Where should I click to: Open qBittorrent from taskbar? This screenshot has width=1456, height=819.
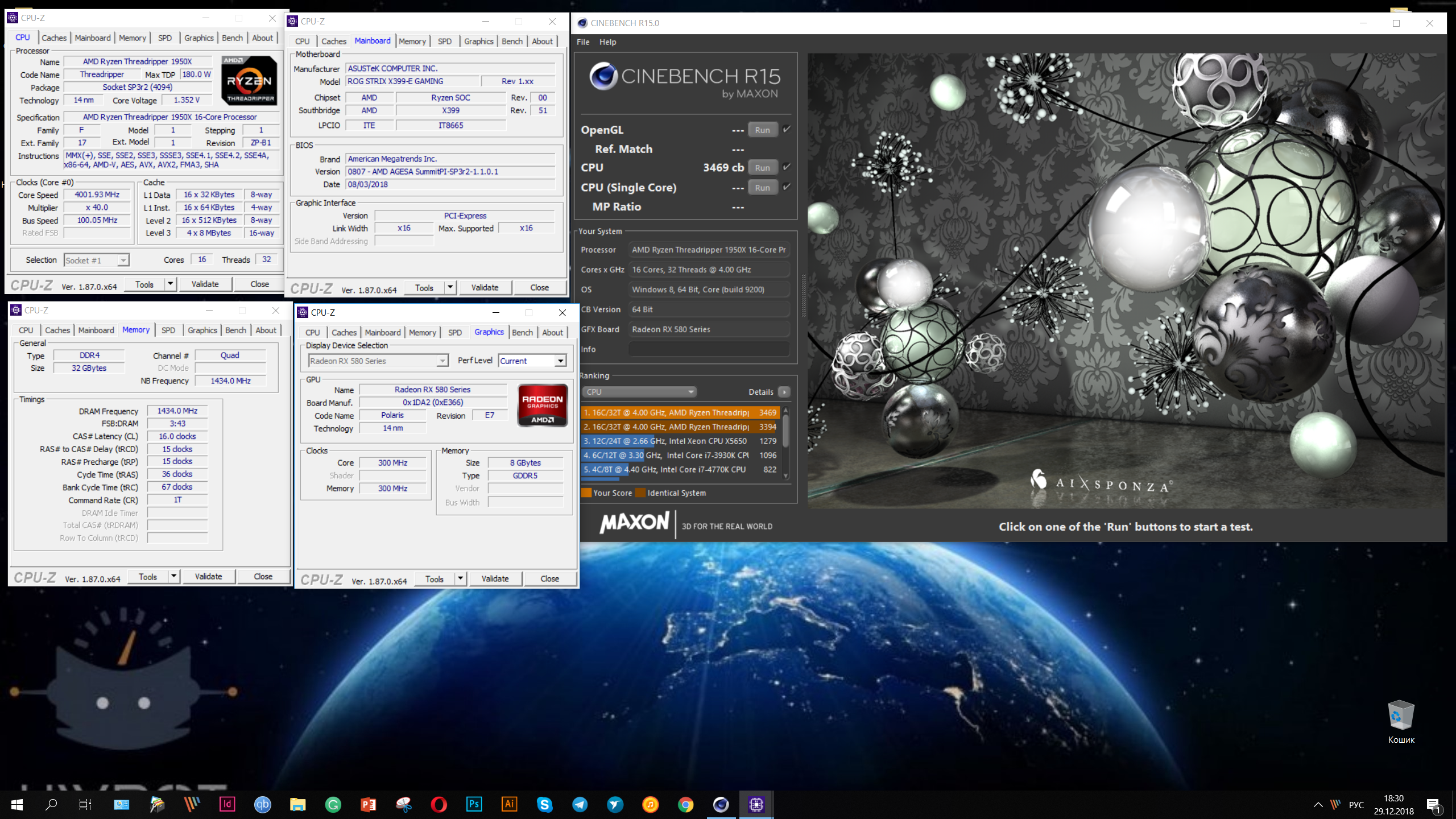coord(262,805)
